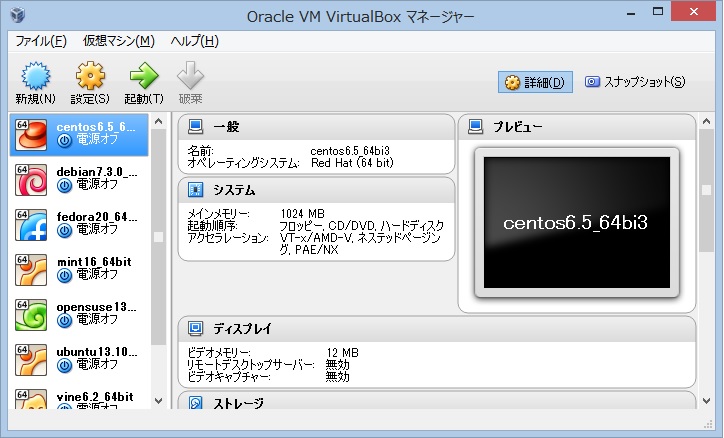Click the ディスプレイ section header title
The image size is (724, 438).
click(x=242, y=328)
